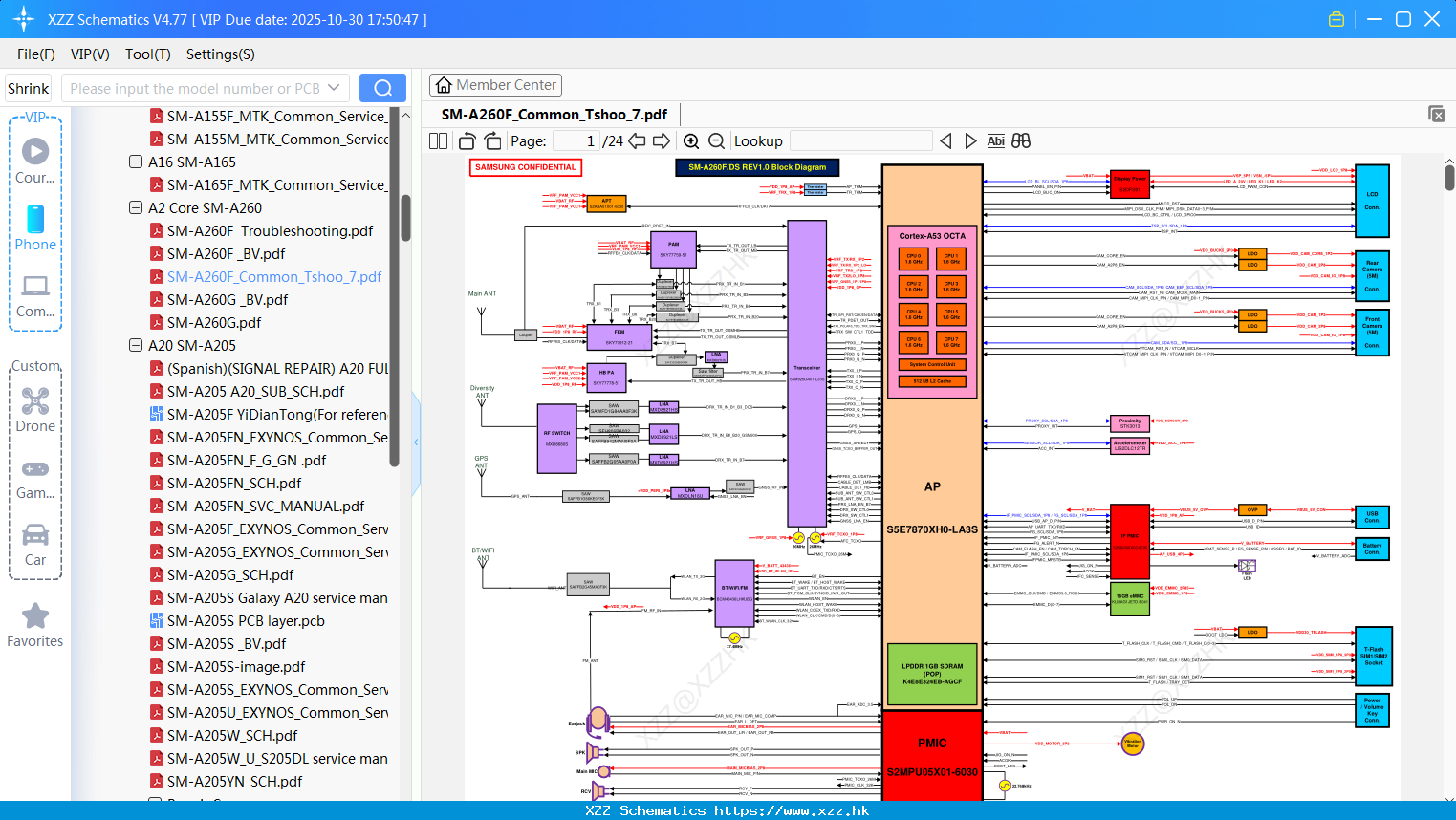Open the VIP(V) menu
The image size is (1456, 820).
click(x=90, y=54)
